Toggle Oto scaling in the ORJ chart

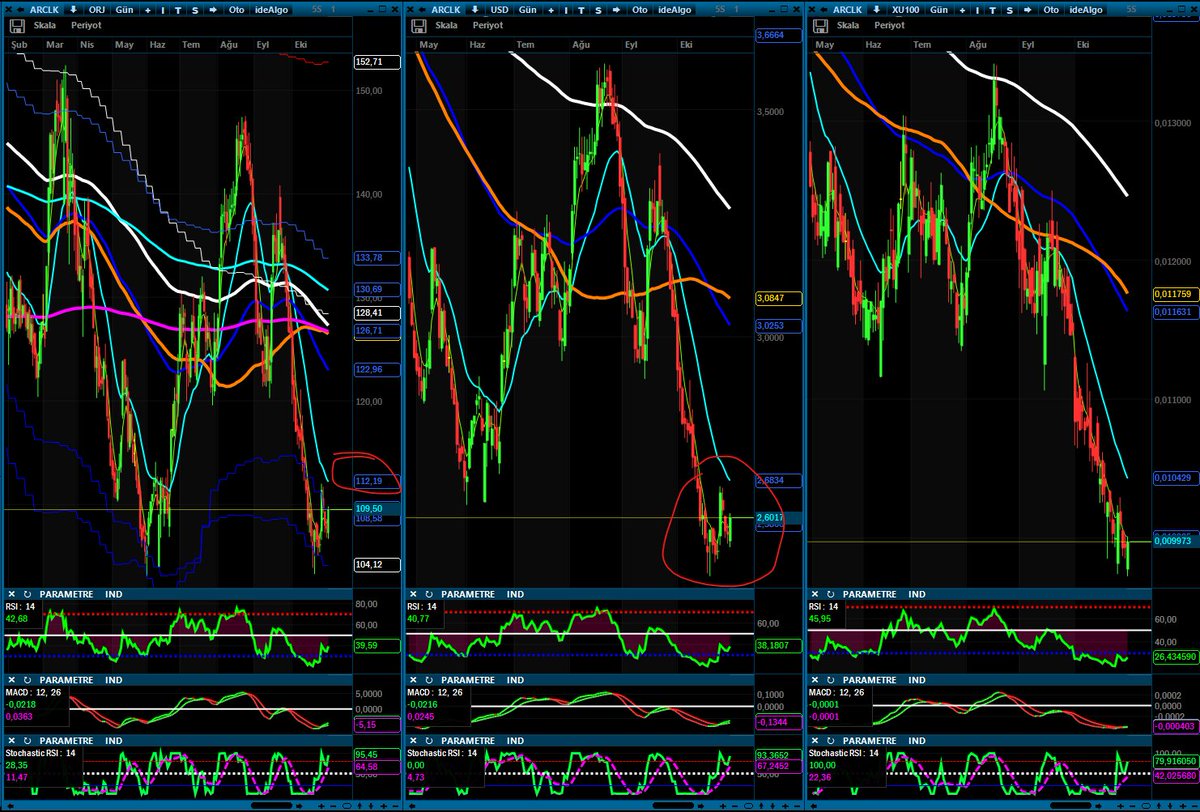point(236,10)
